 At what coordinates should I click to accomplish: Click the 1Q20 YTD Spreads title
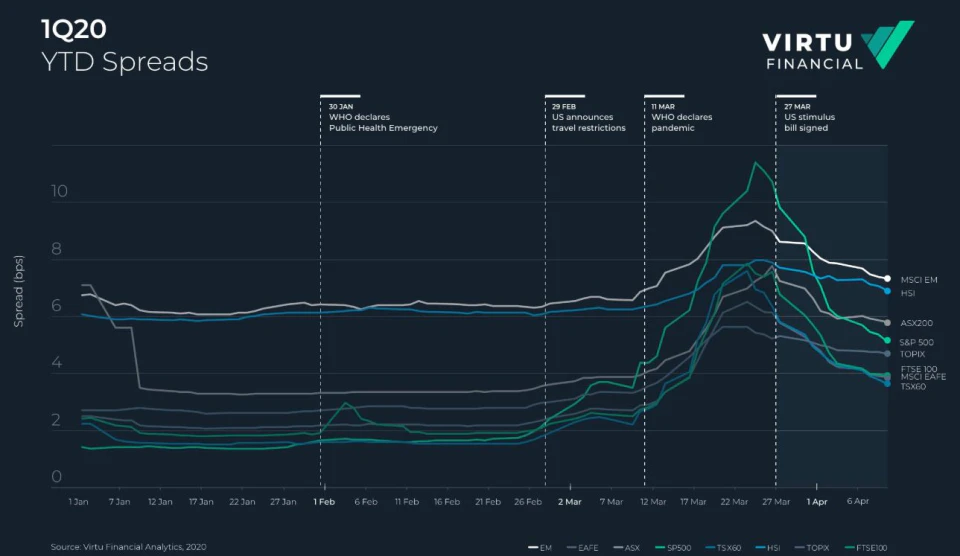click(x=124, y=46)
